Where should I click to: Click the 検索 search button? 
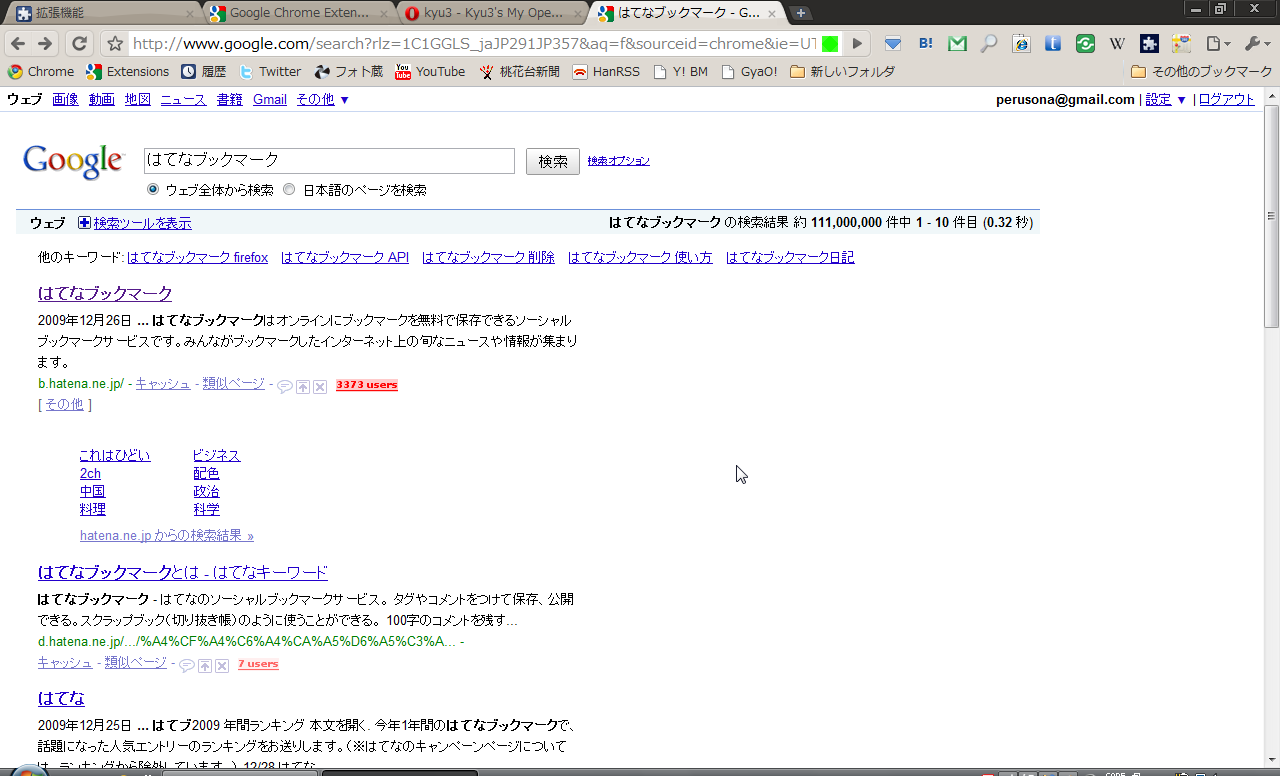pos(553,161)
